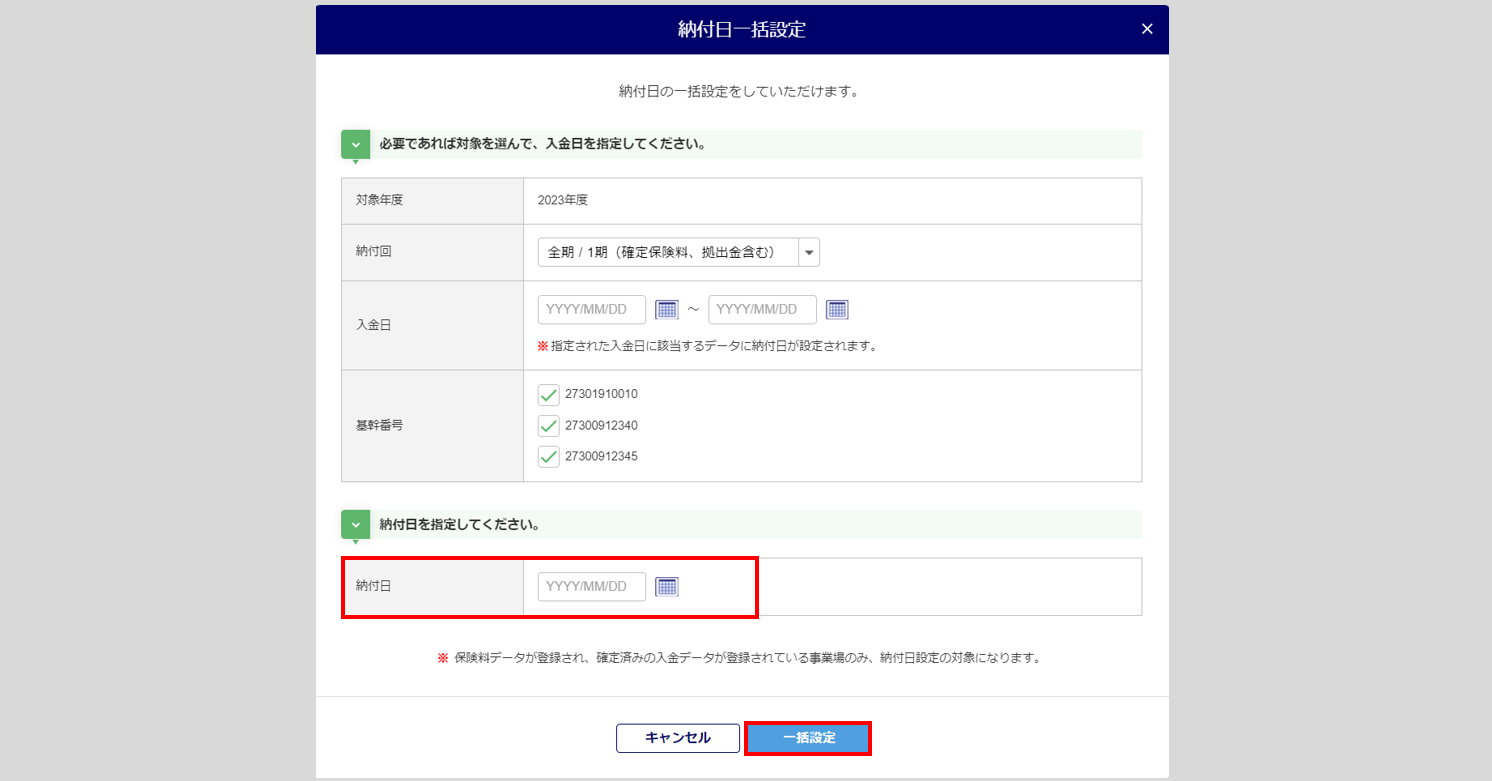
Task: Click the 2023年度 target year value
Action: pos(563,200)
